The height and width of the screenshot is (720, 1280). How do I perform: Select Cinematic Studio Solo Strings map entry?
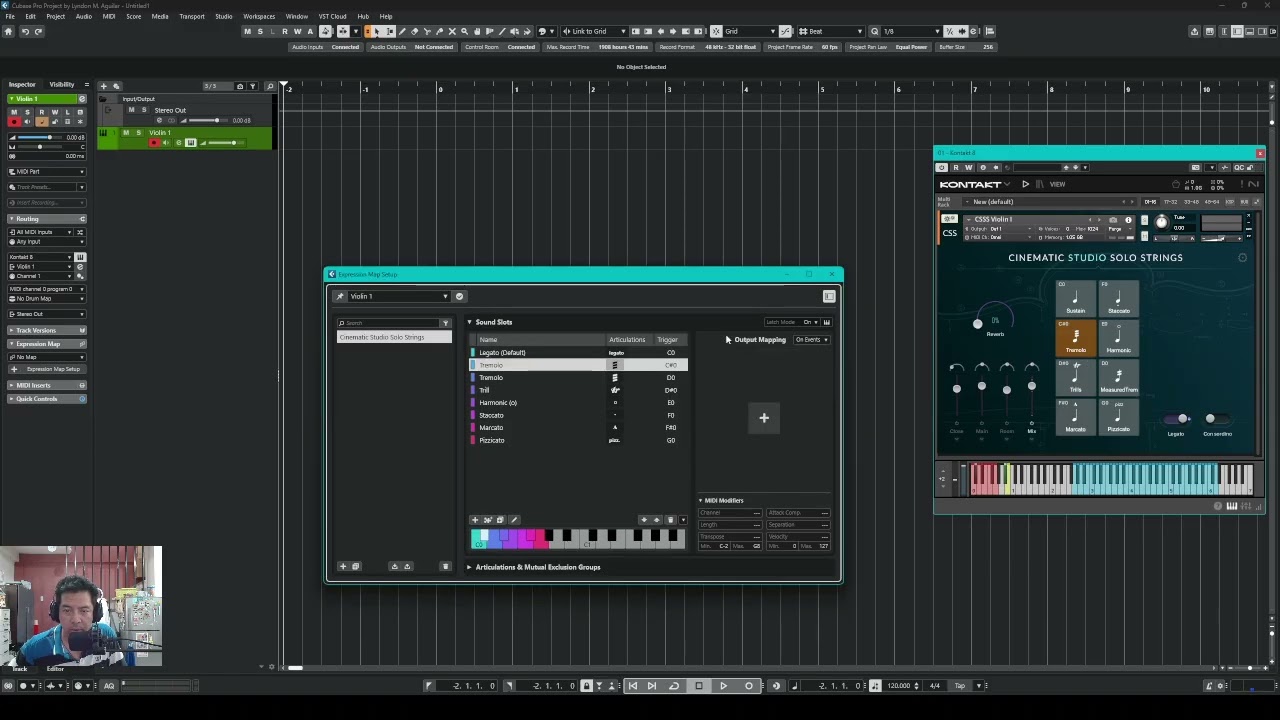[394, 338]
